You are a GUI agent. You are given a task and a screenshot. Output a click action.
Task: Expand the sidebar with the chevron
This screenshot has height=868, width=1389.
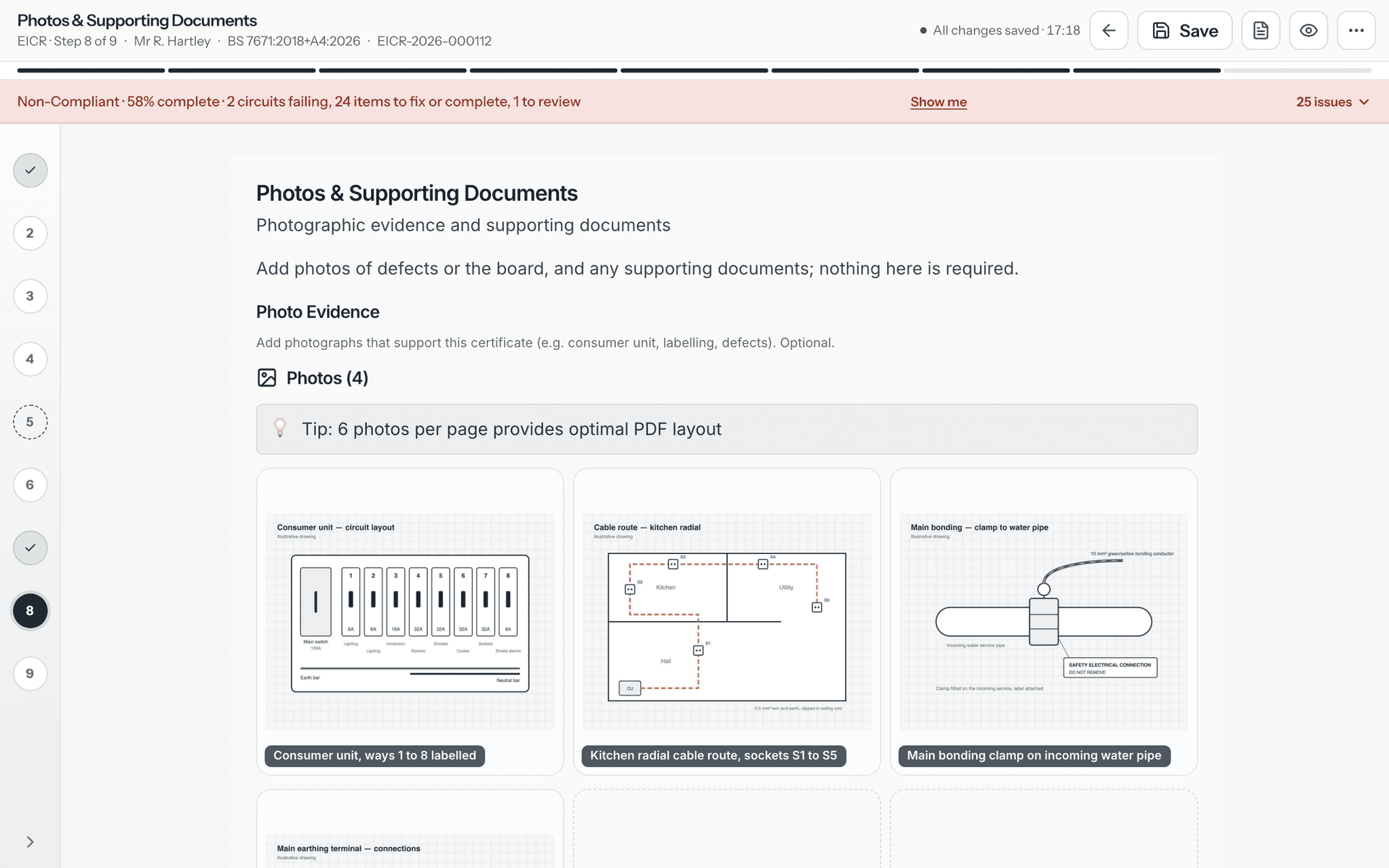tap(30, 842)
